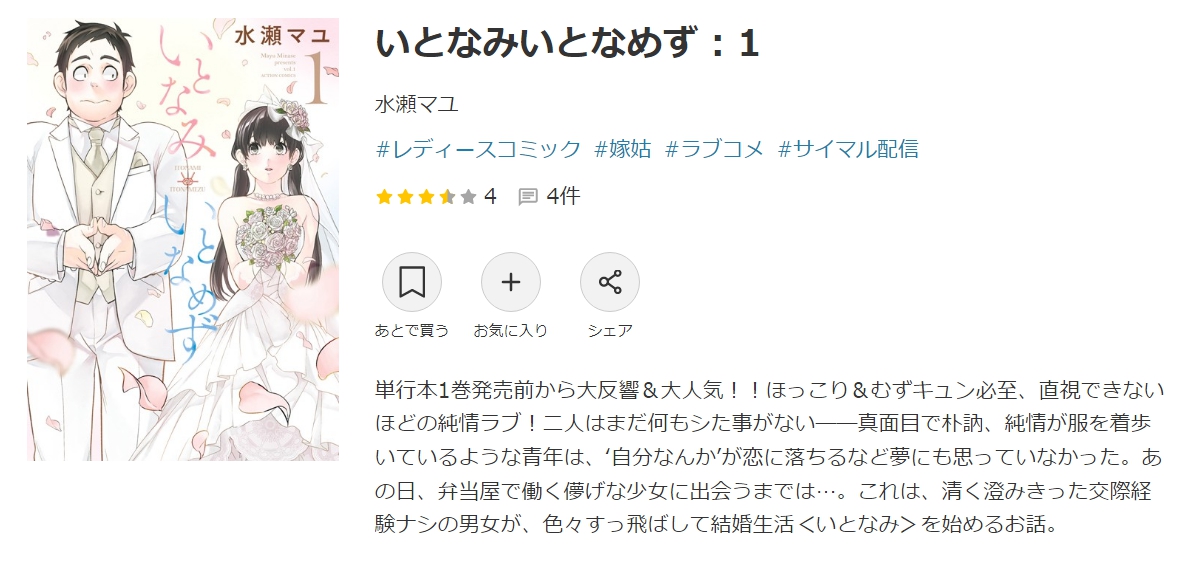Open author 水瀬マユ link below title
The width and height of the screenshot is (1191, 561).
pos(417,104)
